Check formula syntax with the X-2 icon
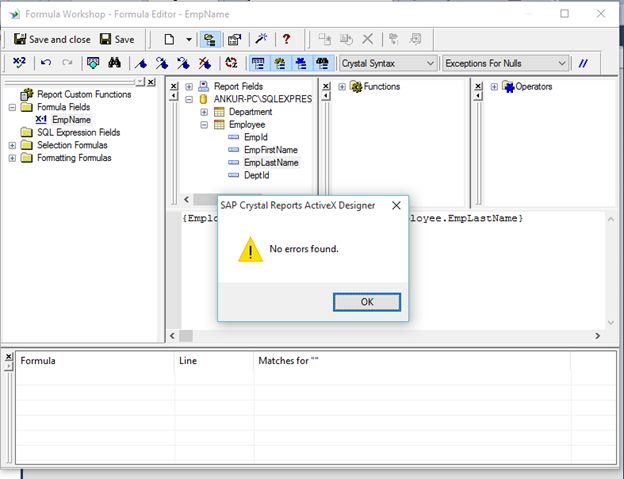Viewport: 624px width, 479px height. [x=19, y=63]
